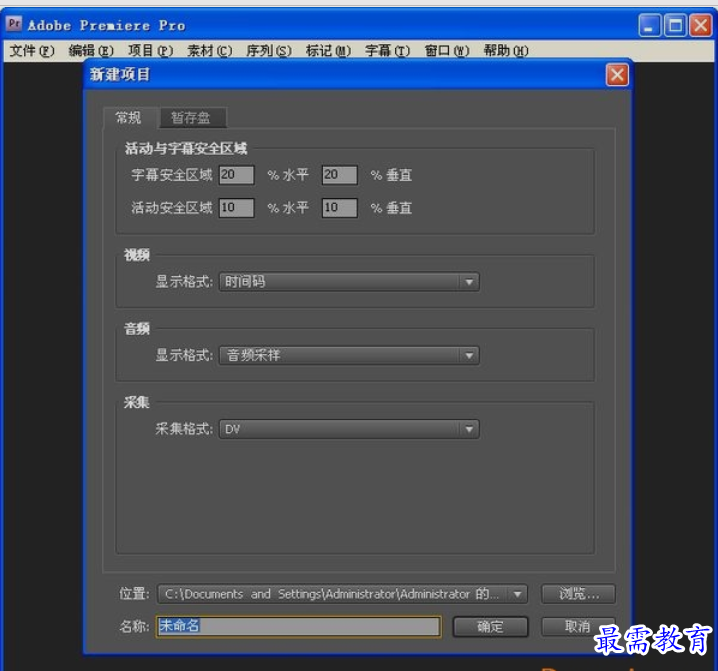This screenshot has width=718, height=671.
Task: Open the 窗口(W) menu
Action: coord(447,50)
